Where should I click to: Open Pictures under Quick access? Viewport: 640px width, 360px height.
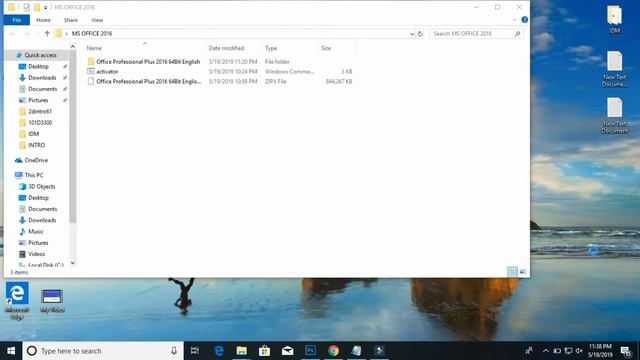tap(38, 100)
